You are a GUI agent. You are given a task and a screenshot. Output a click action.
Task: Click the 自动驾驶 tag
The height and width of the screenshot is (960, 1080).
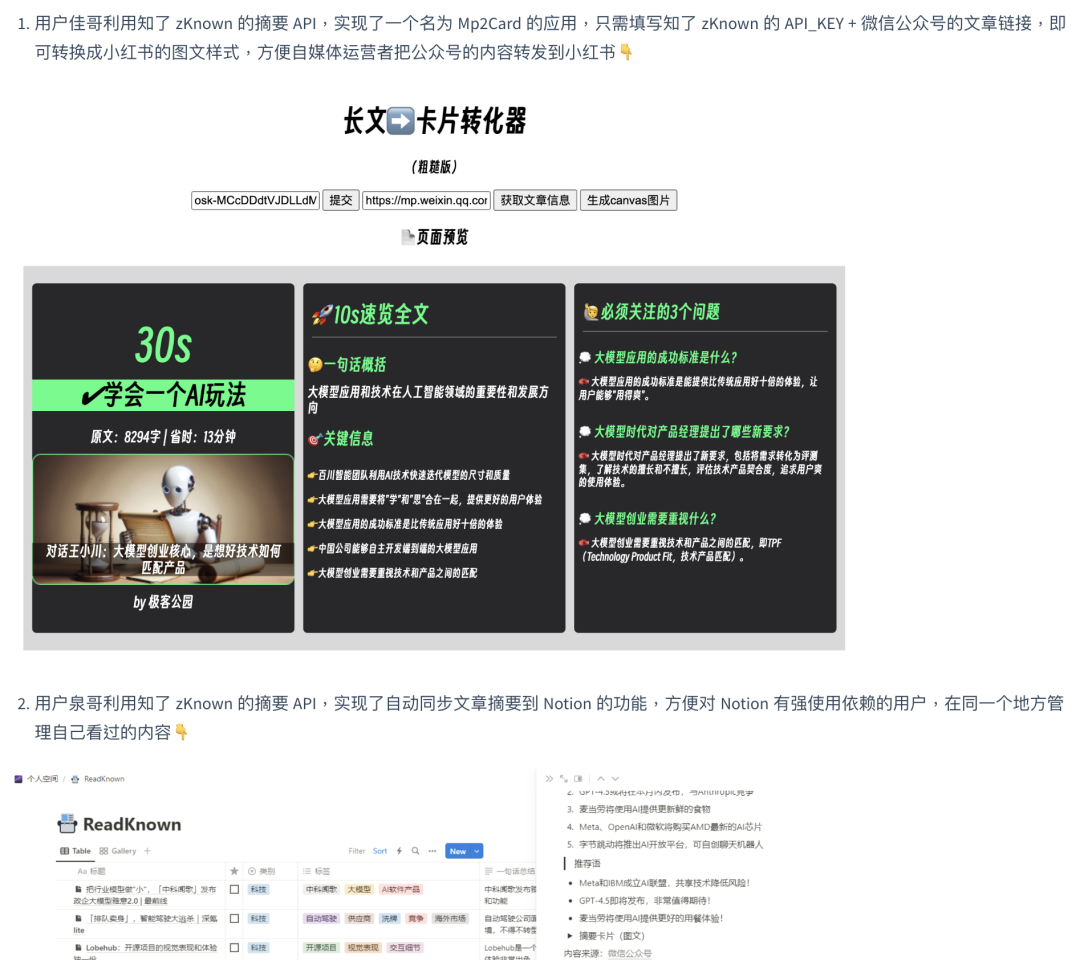(x=321, y=918)
